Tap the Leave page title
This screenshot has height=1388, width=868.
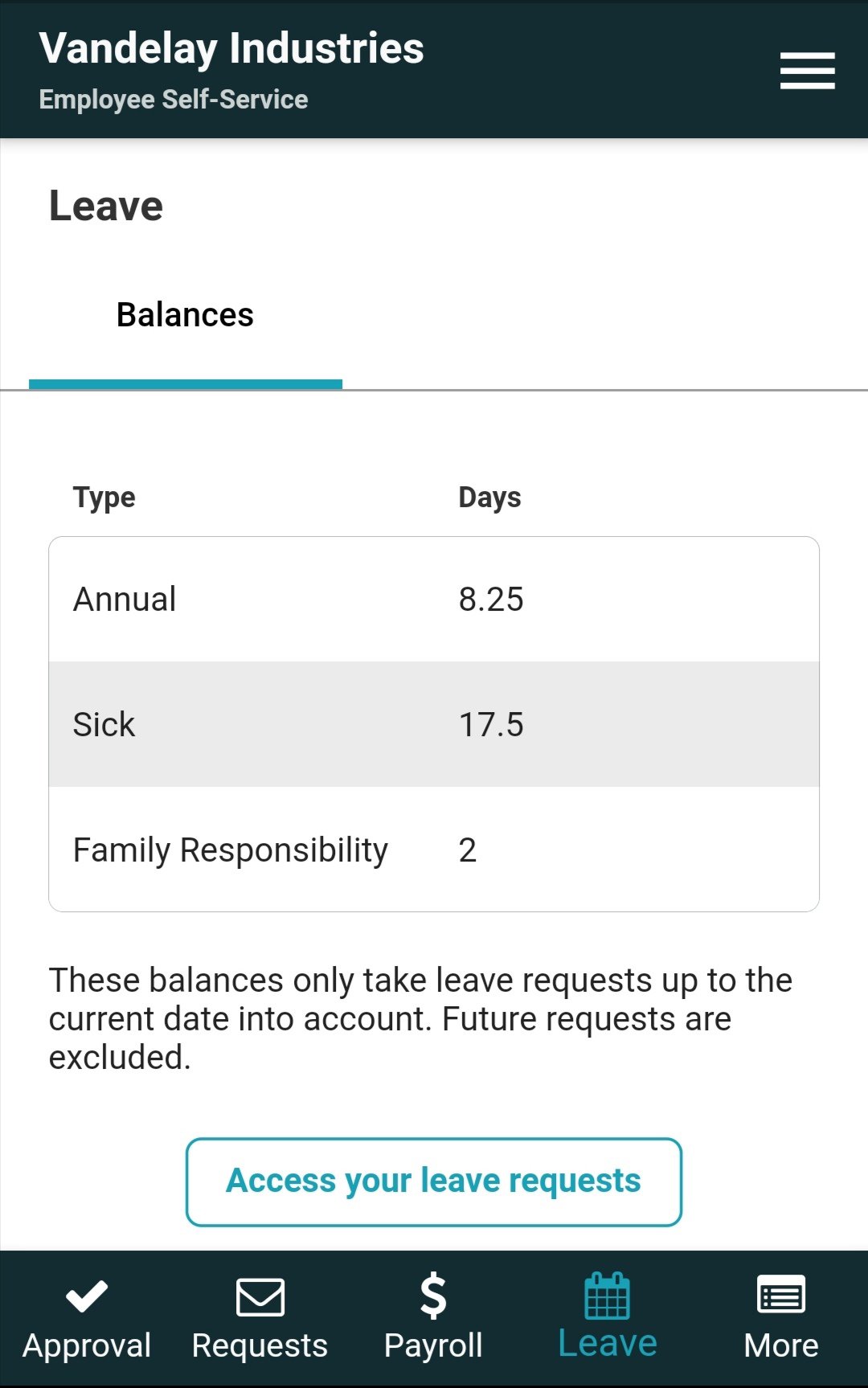click(106, 205)
